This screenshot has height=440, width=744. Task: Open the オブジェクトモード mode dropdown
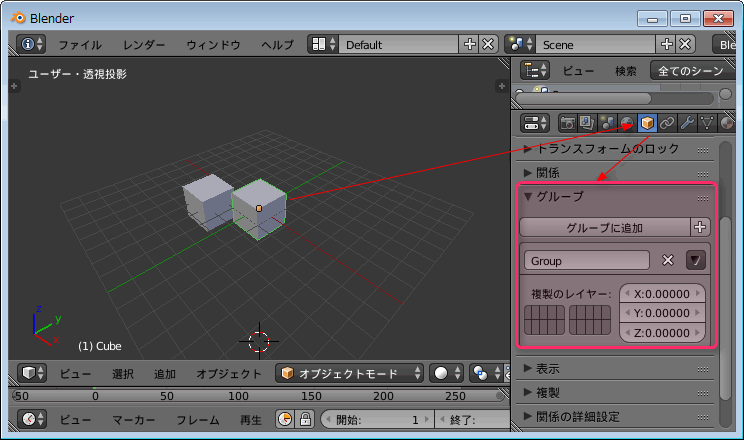pos(349,373)
